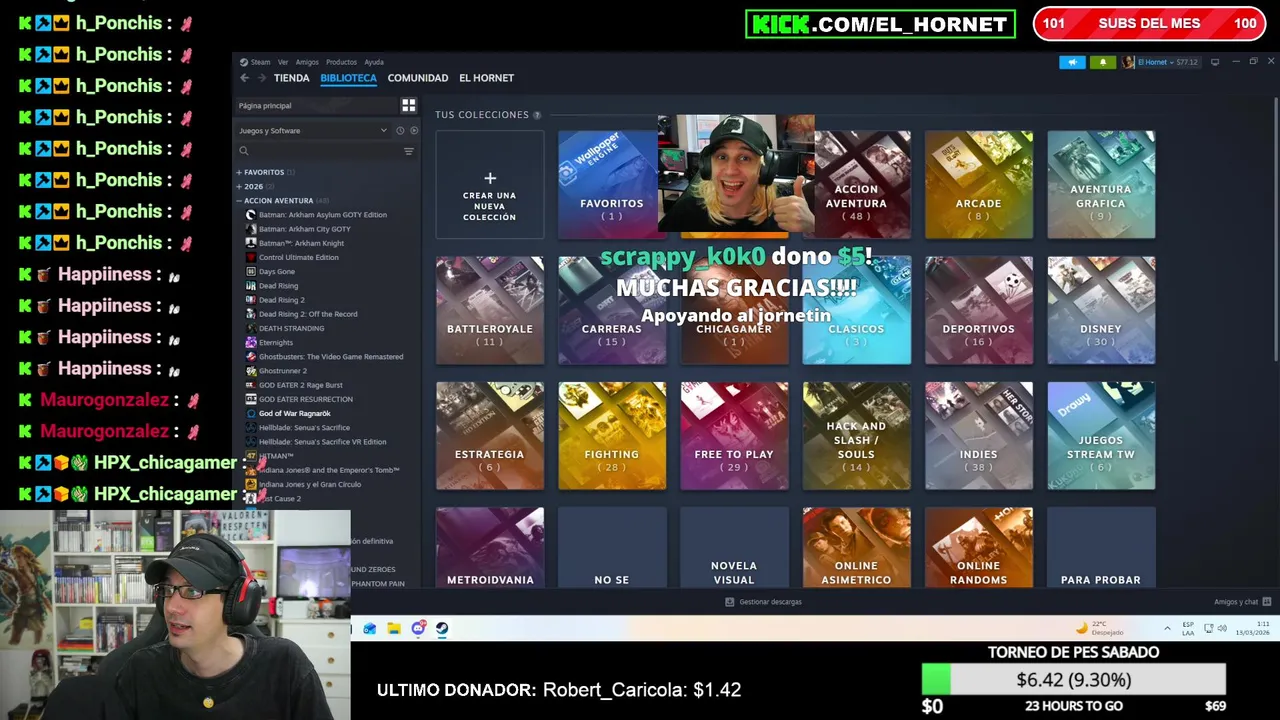Open the JUEGOS STREAM TW collection tile

point(1101,436)
